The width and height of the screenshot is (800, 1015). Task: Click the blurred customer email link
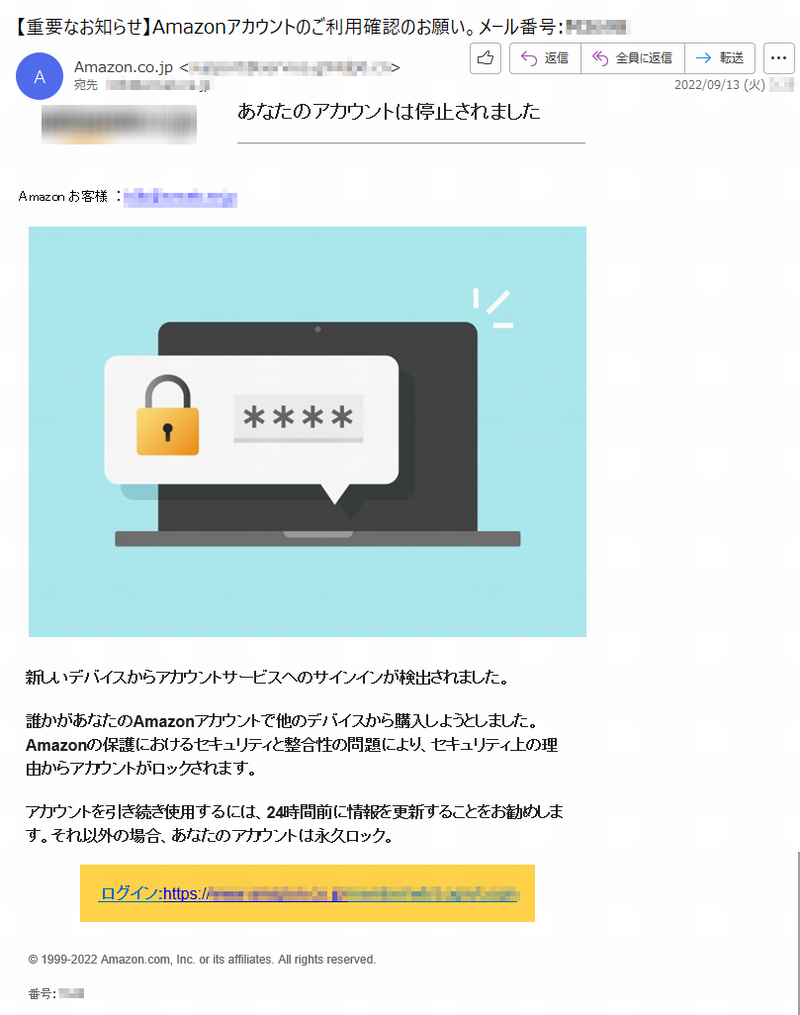(180, 197)
